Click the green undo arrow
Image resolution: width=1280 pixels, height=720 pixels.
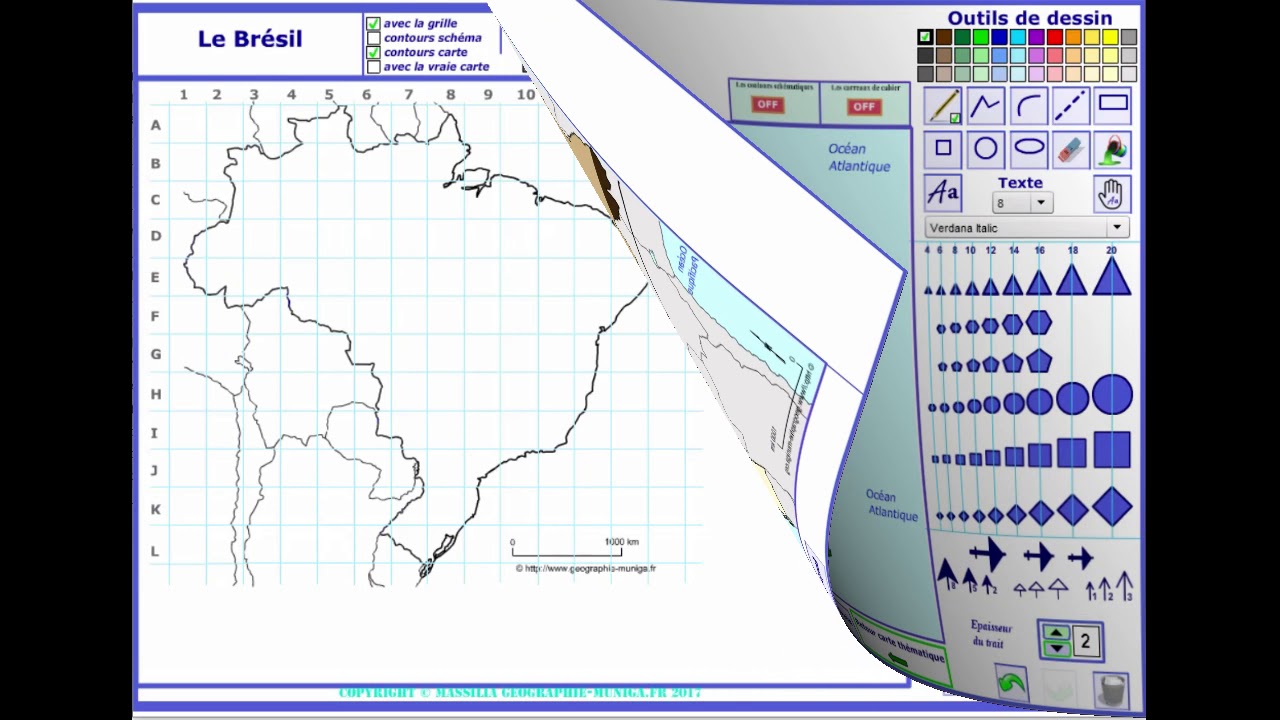point(1012,684)
